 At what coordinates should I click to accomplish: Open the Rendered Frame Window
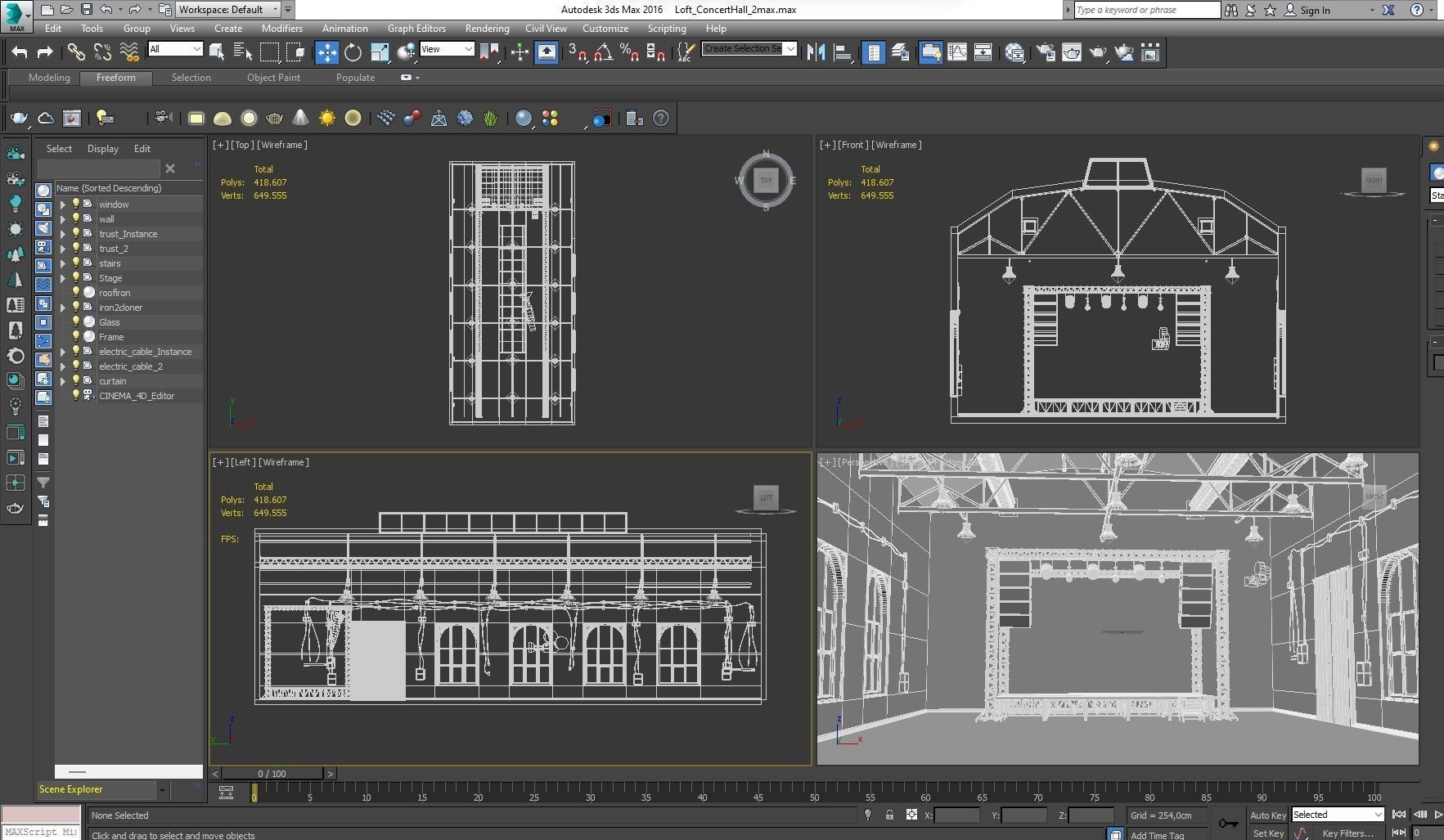1072,52
